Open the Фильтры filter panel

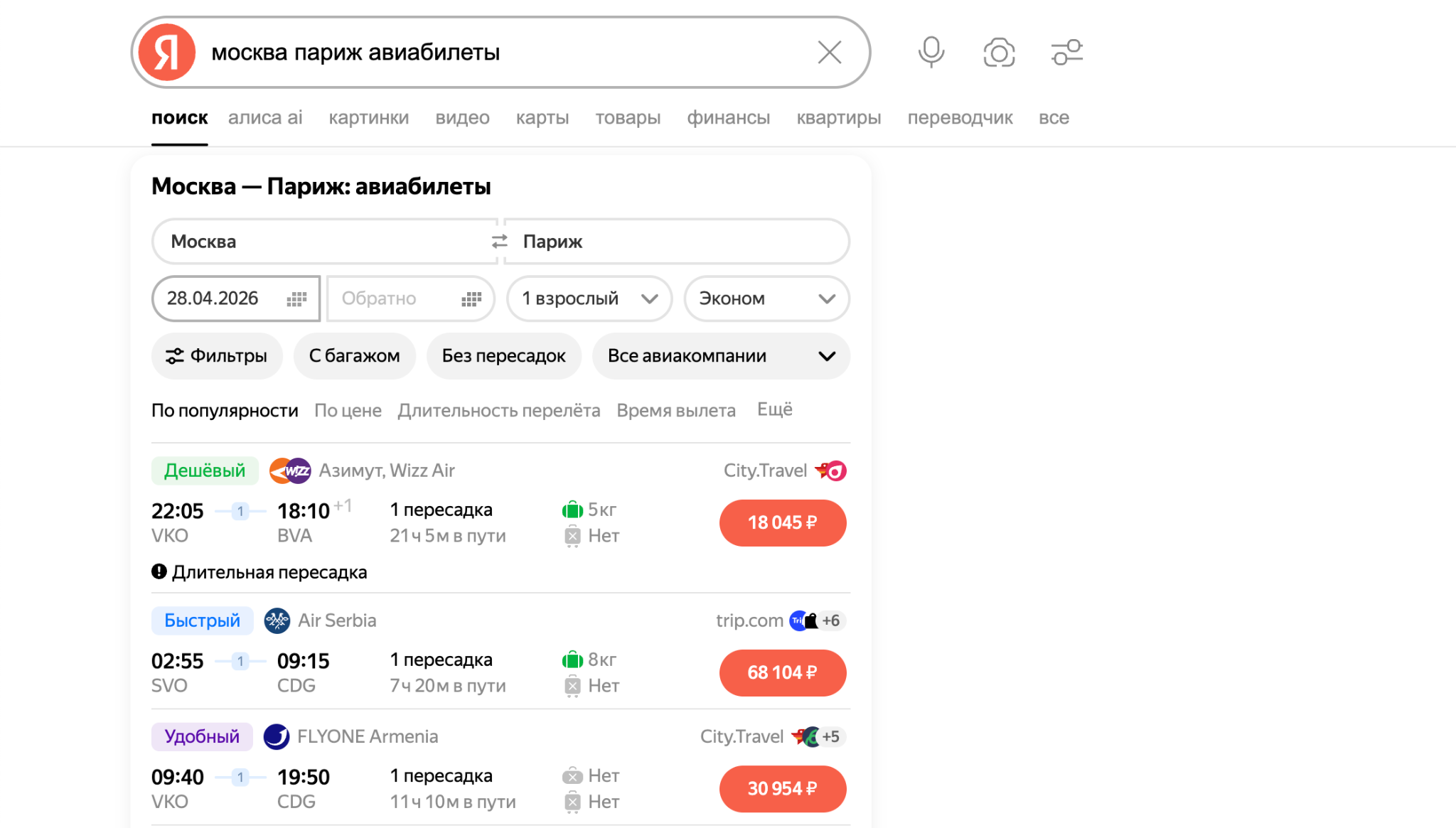[217, 356]
